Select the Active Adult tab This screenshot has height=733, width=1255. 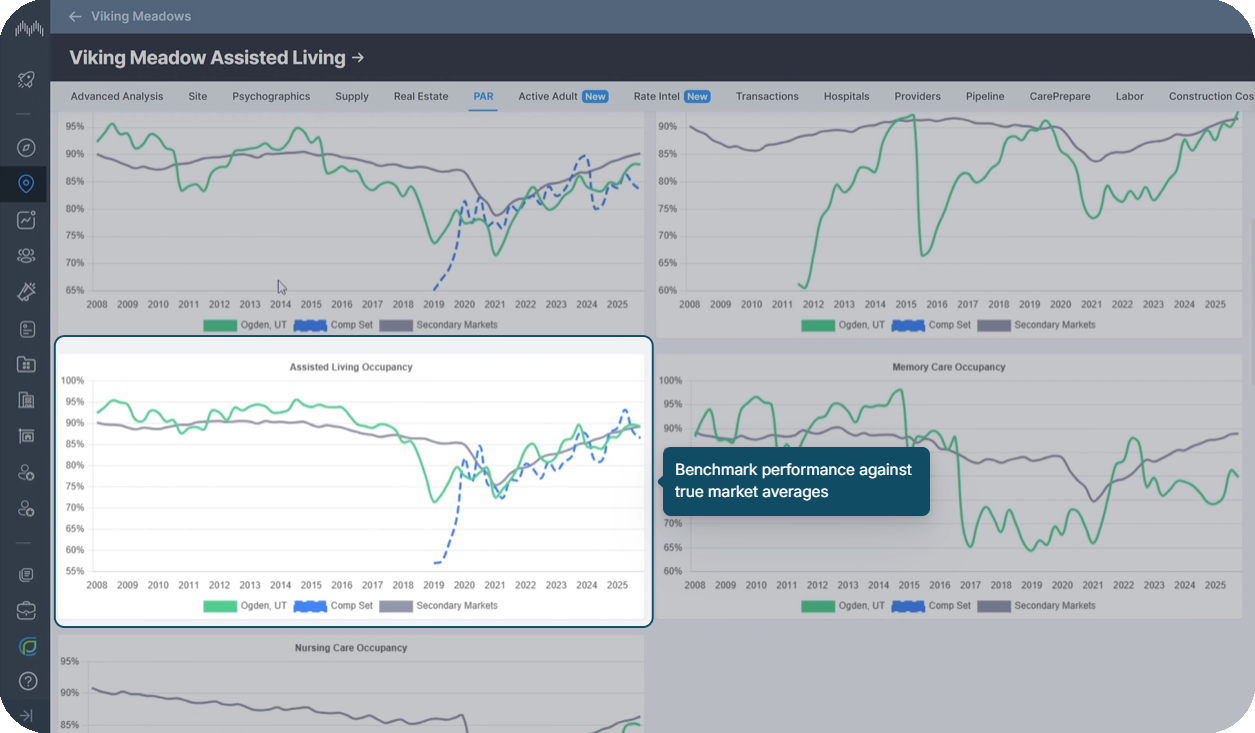click(x=562, y=97)
